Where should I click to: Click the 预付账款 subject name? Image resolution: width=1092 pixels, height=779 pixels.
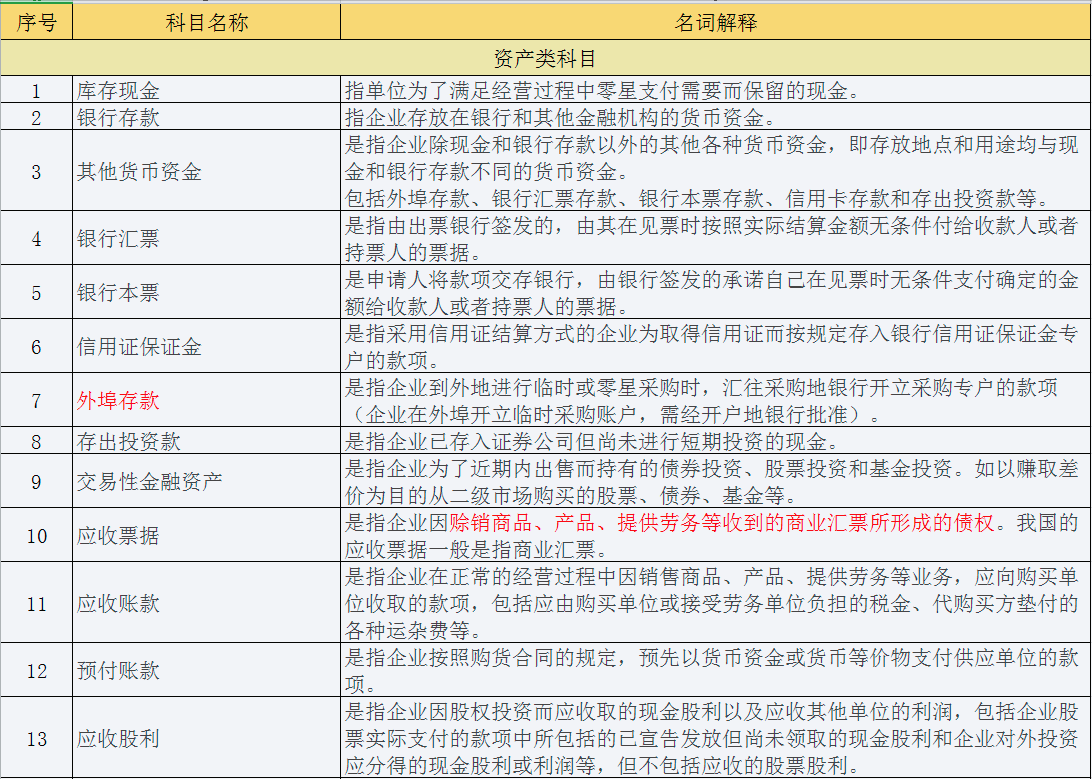[x=110, y=670]
